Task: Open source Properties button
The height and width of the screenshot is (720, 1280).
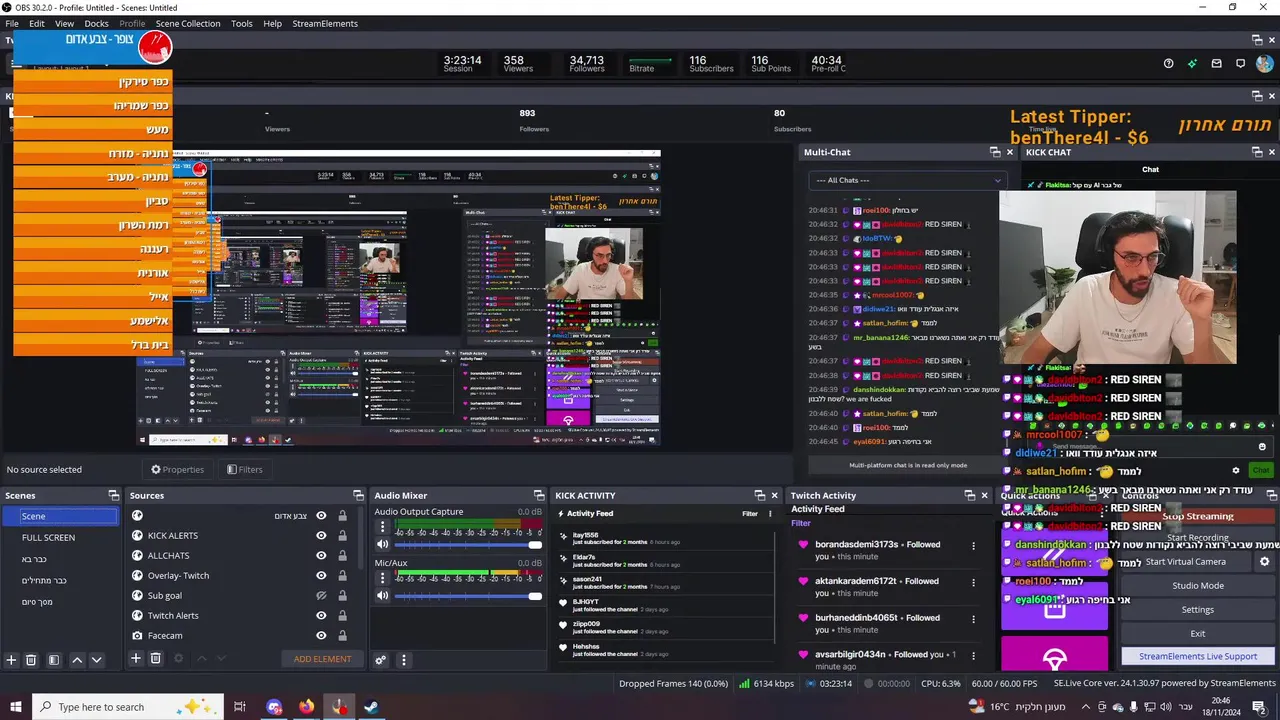Action: pos(178,469)
